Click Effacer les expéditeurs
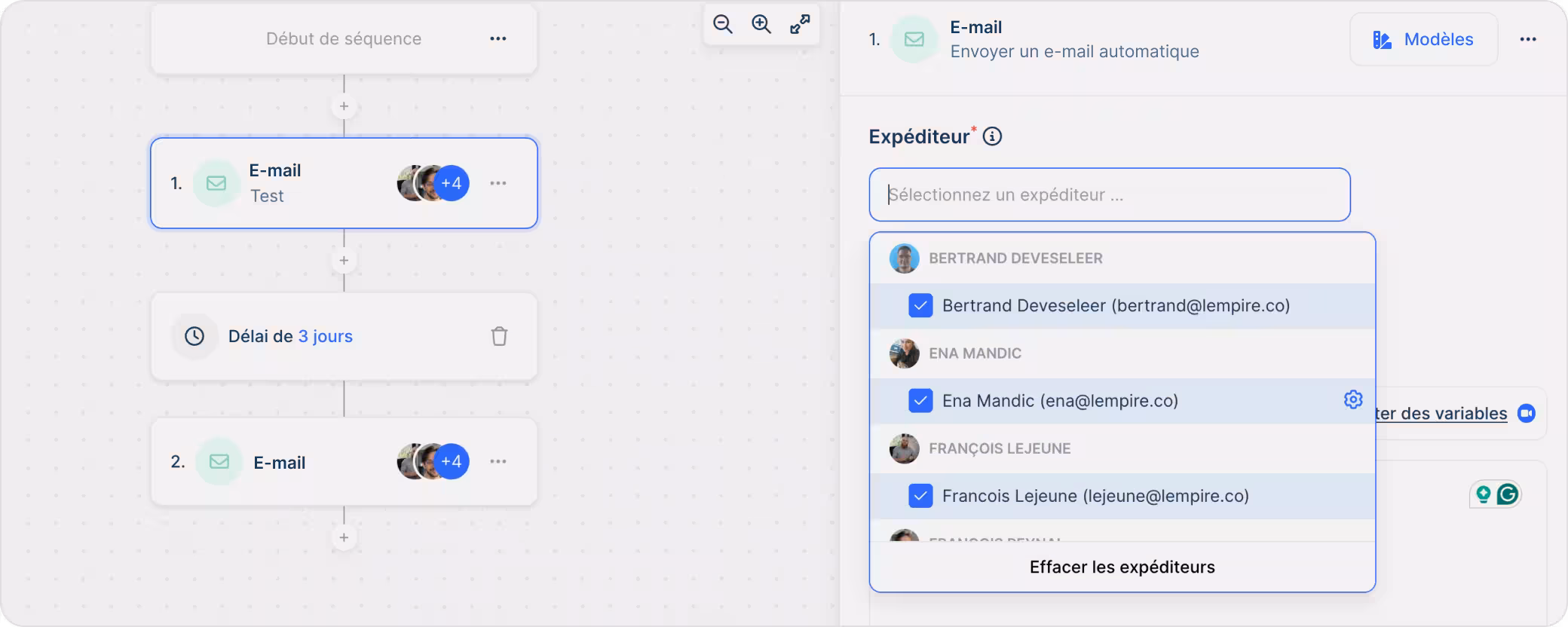The height and width of the screenshot is (627, 1568). coord(1122,567)
